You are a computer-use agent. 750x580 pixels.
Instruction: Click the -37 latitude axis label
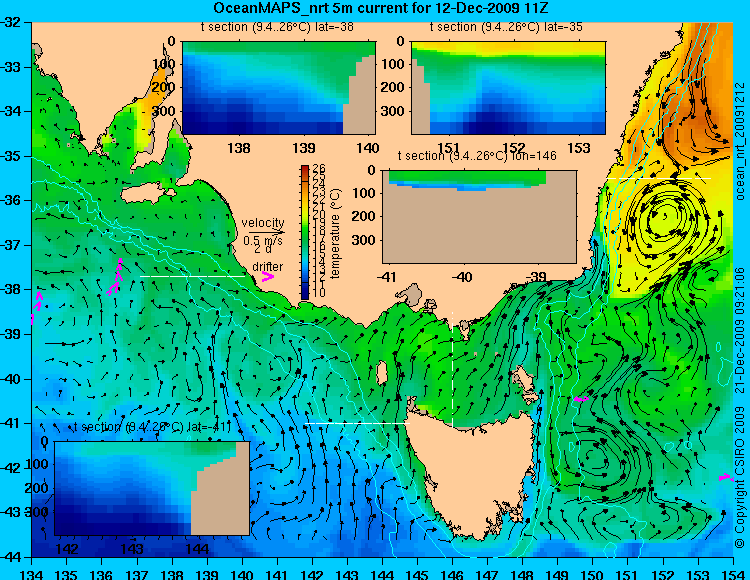12,245
